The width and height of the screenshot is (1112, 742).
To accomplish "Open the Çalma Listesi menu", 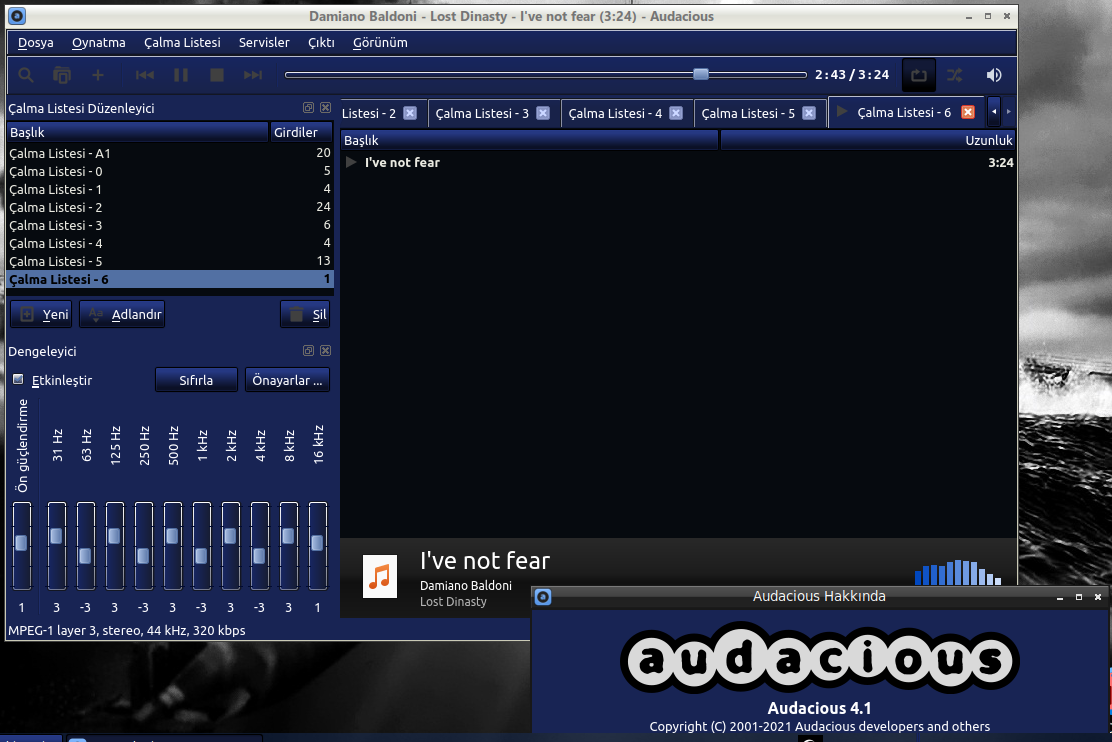I will tap(182, 43).
